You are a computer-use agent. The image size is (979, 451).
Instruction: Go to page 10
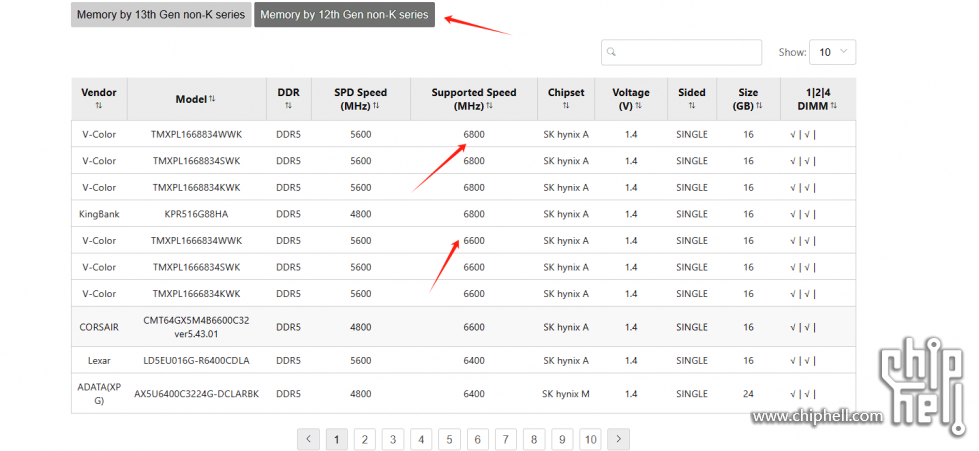coord(590,440)
